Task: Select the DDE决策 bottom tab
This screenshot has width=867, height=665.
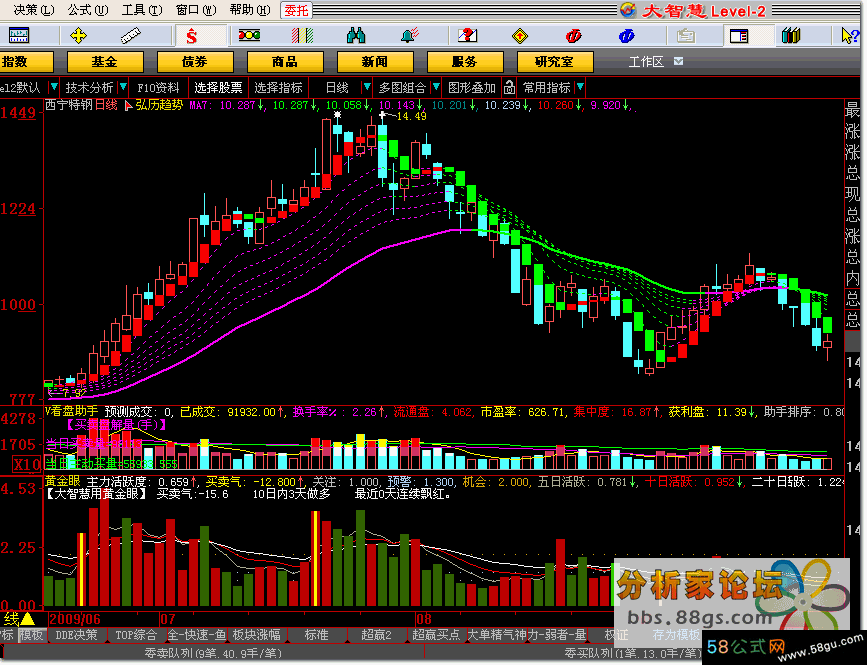Action: click(x=76, y=635)
